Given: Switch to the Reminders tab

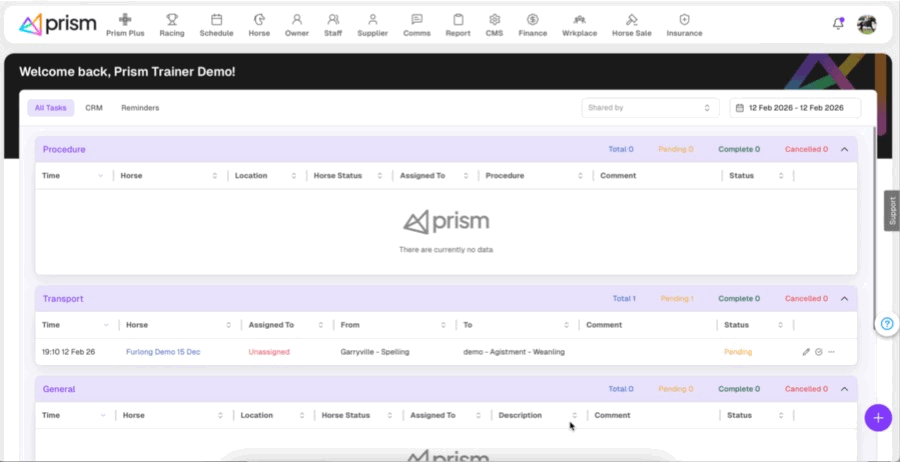Looking at the screenshot, I should 140,108.
